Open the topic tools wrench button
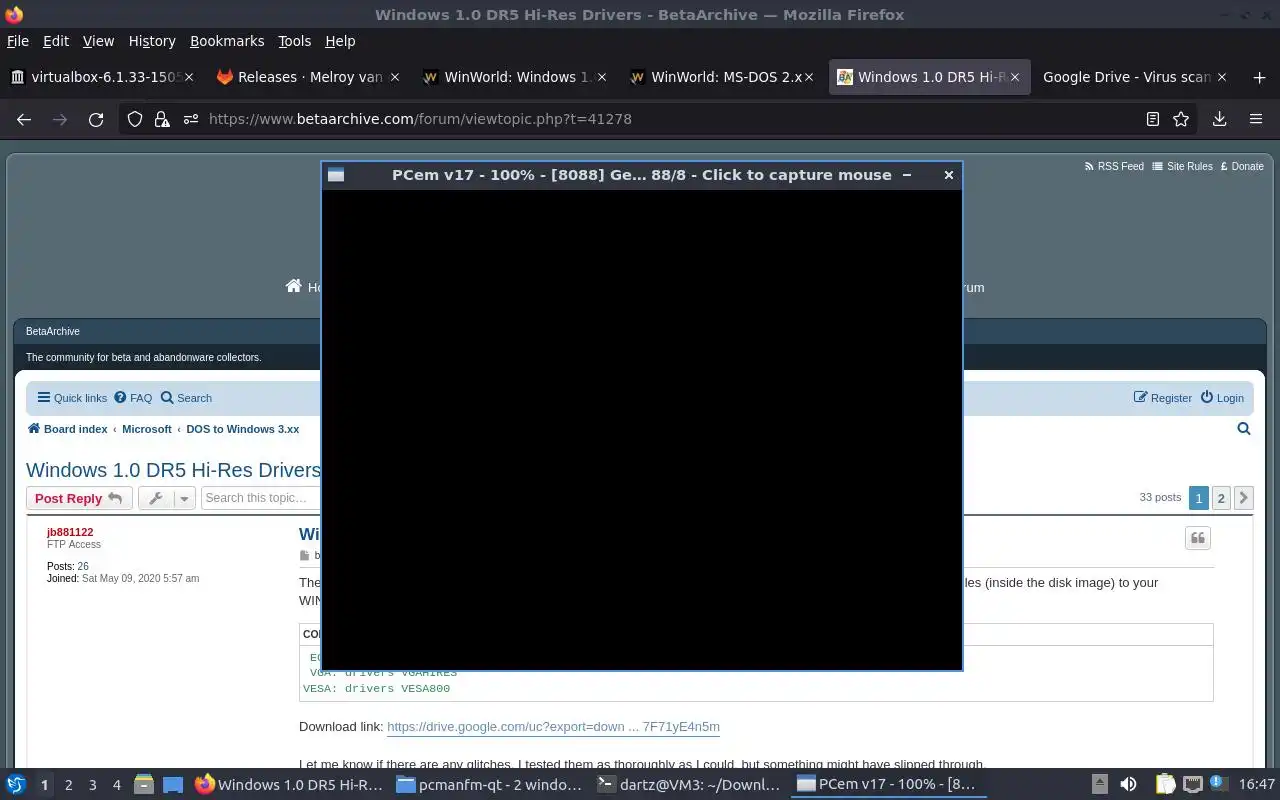Image resolution: width=1280 pixels, height=800 pixels. pyautogui.click(x=166, y=498)
